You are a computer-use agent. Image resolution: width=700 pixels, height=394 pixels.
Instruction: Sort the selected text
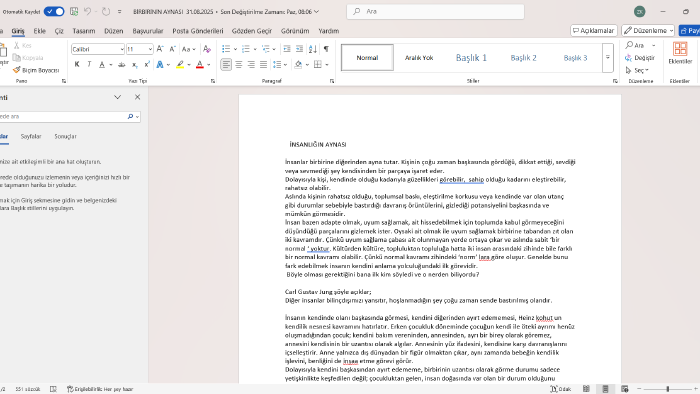coord(312,49)
